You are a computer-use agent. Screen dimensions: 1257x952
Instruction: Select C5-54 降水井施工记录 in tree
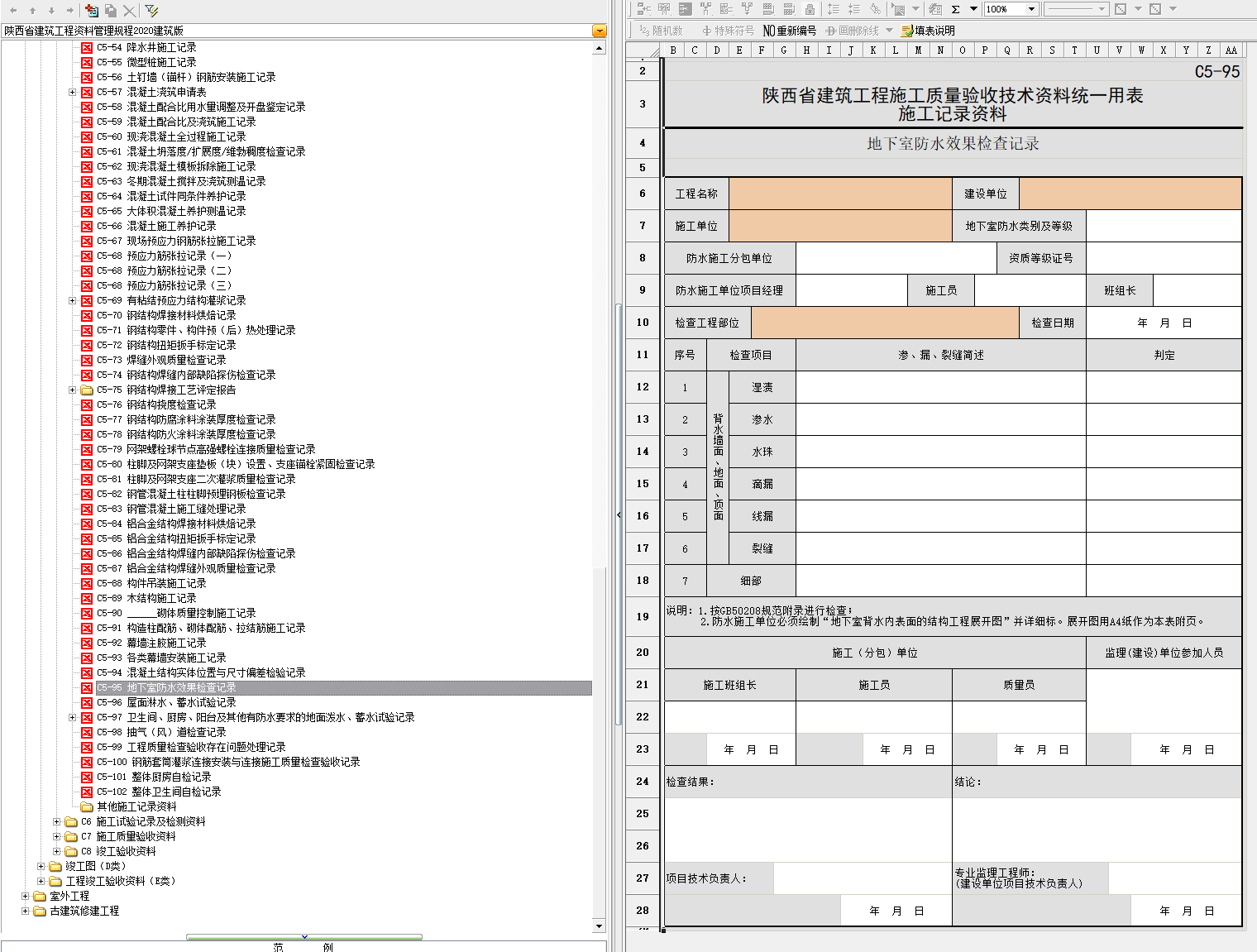(146, 47)
